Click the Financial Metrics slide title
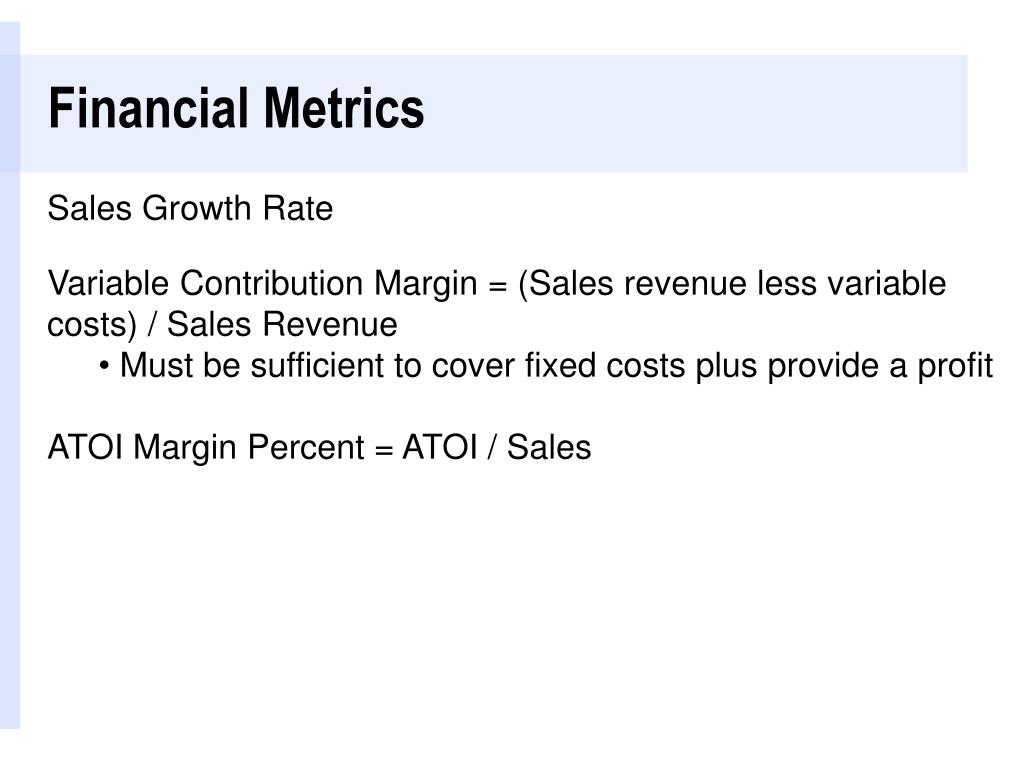Image resolution: width=1024 pixels, height=768 pixels. point(236,108)
